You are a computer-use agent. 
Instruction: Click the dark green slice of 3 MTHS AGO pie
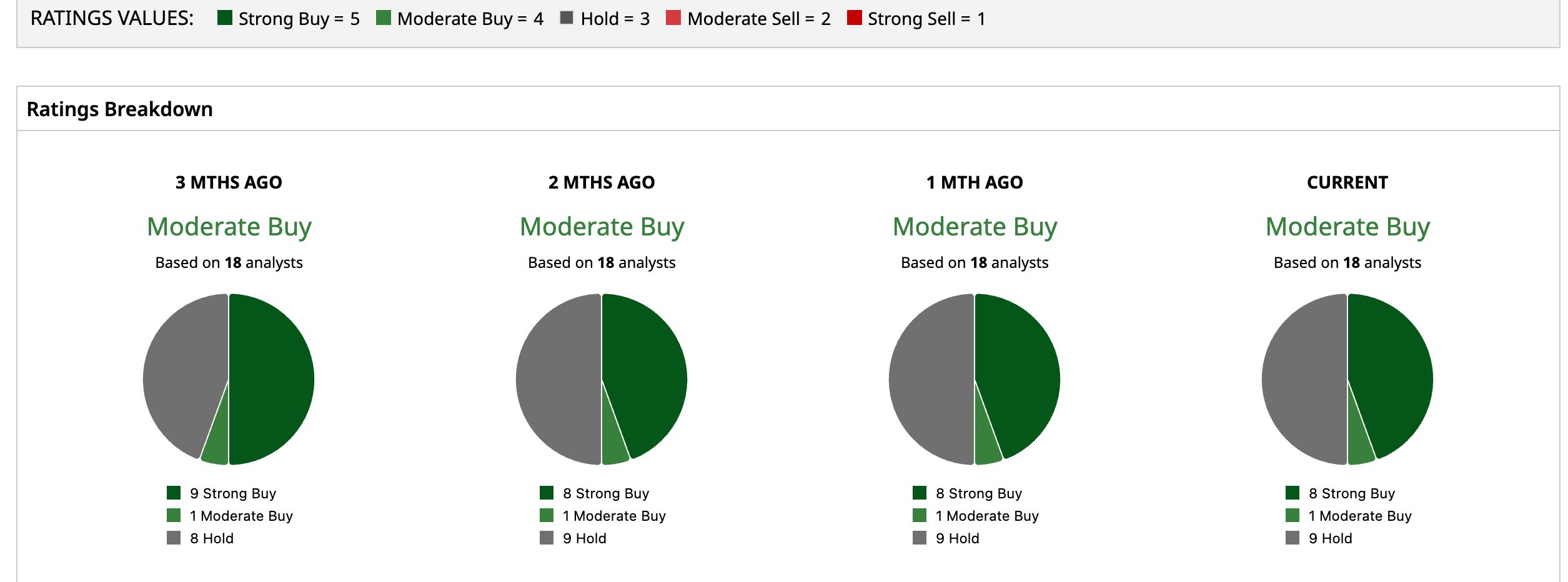pos(272,379)
